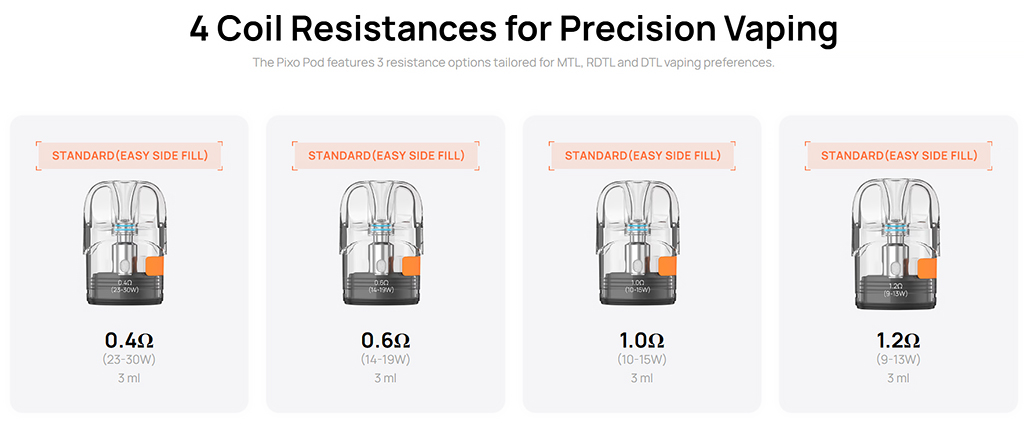Click the orange fill plug on the 1.2Ω pod
This screenshot has height=424, width=1024.
click(926, 269)
